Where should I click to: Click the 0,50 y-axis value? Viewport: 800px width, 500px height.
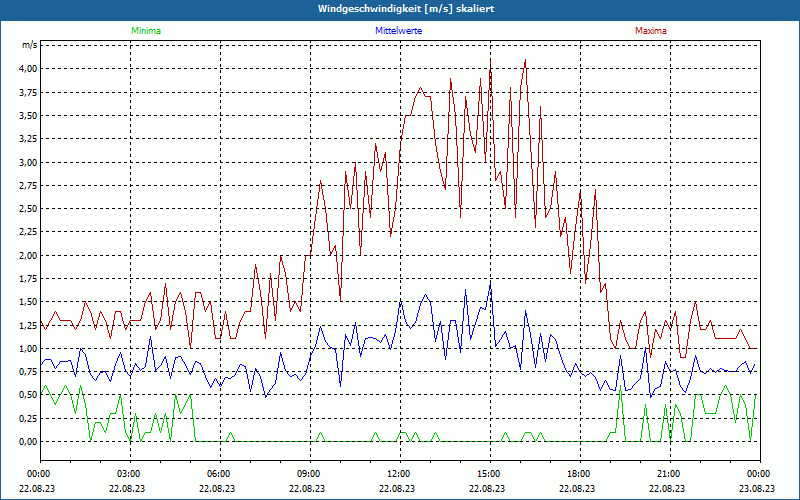point(29,395)
